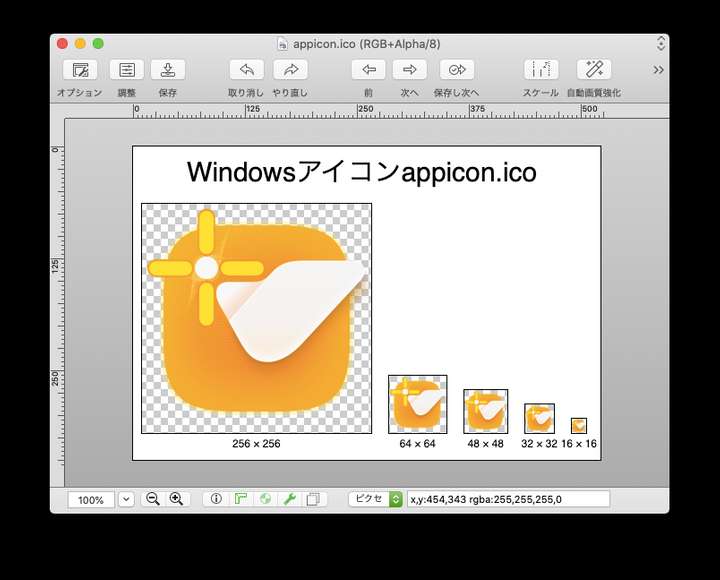Open the ピクセ units dropdown
Screen dimensions: 720x580
376,499
